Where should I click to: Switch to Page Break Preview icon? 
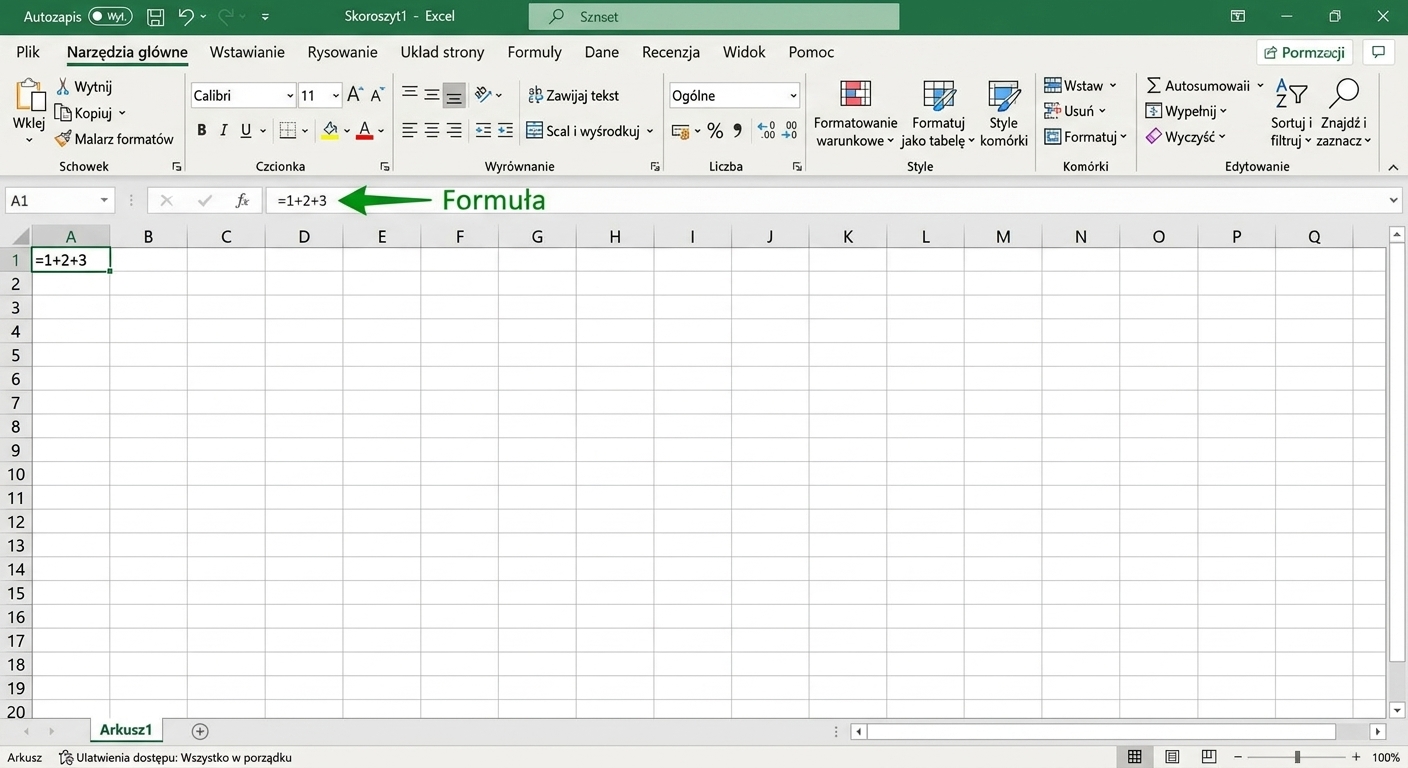[1209, 757]
